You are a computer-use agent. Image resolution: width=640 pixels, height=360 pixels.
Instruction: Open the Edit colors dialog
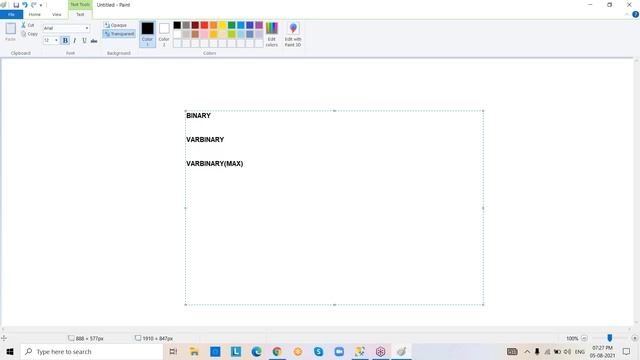[x=272, y=34]
